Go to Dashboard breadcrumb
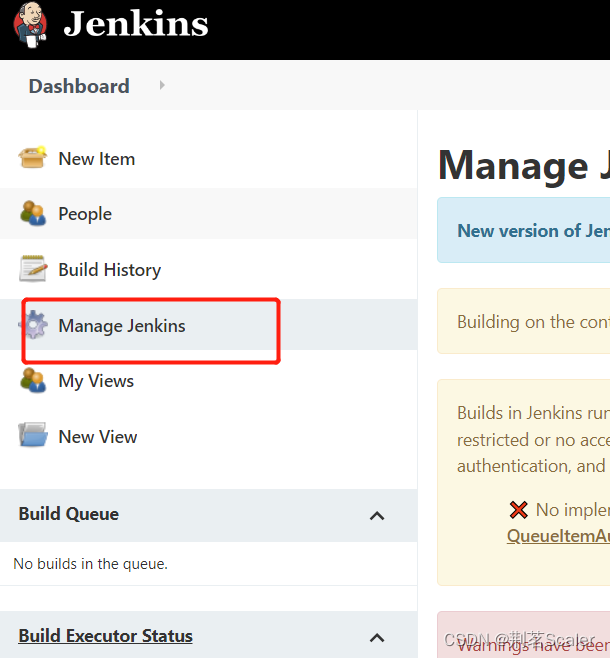The image size is (610, 658). pos(79,86)
